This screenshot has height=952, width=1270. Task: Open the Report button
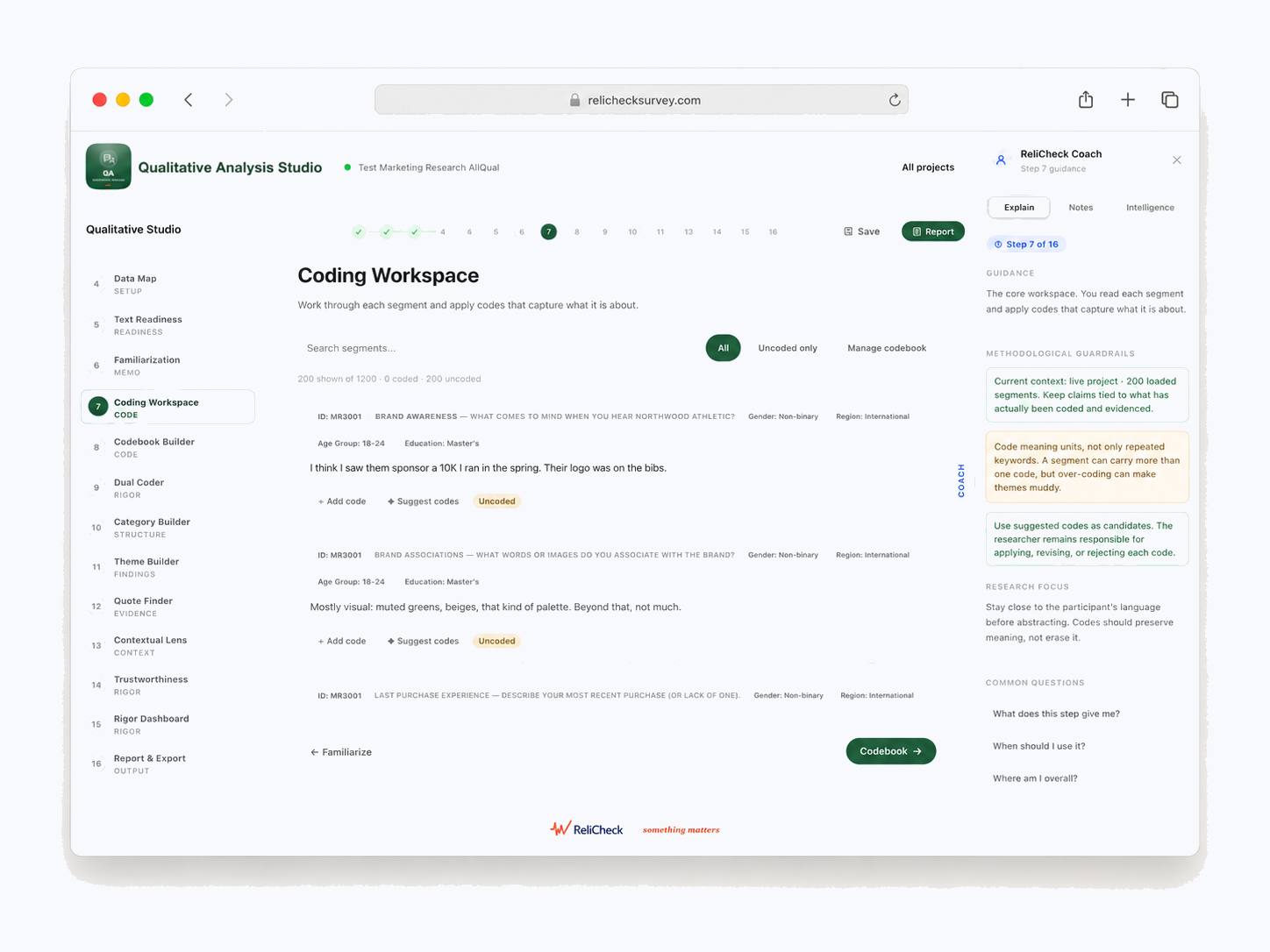(x=933, y=231)
